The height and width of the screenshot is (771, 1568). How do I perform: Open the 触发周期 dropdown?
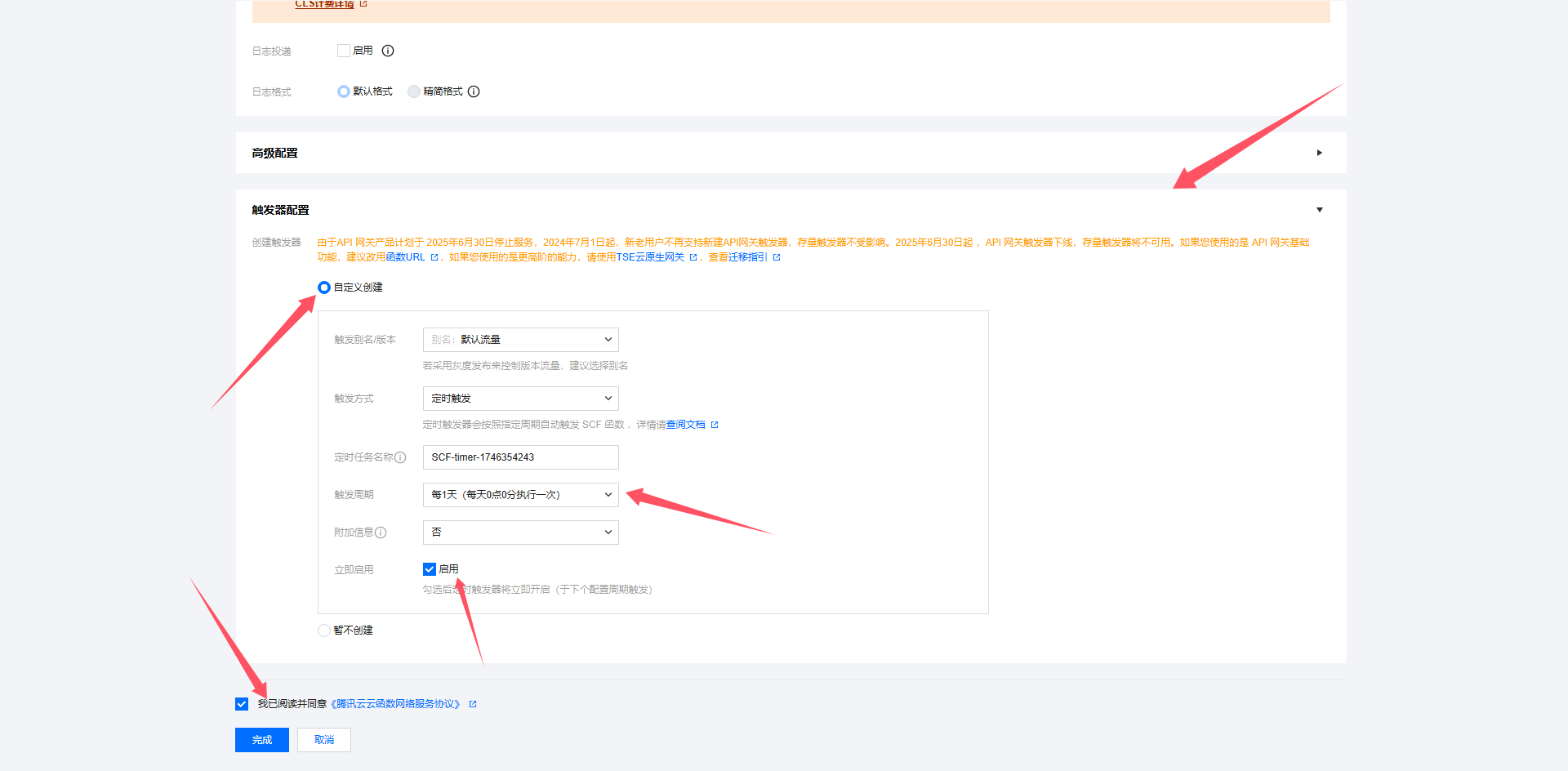tap(520, 495)
